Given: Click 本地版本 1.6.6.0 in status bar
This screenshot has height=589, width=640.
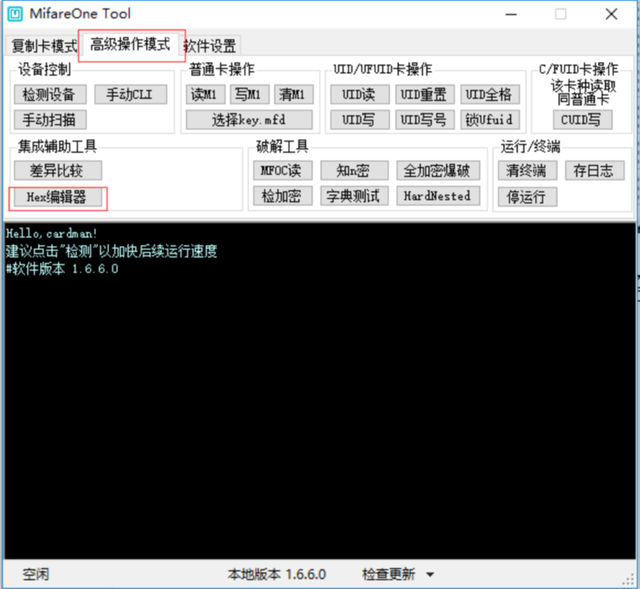Looking at the screenshot, I should [x=277, y=574].
